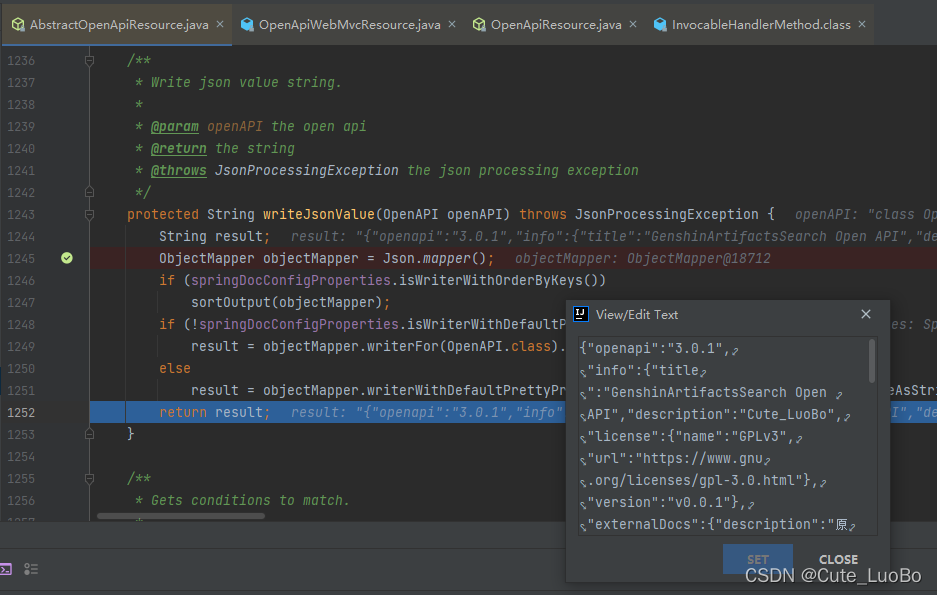The width and height of the screenshot is (937, 595).
Task: Click OpenApiResource.java file type icon
Action: click(x=479, y=24)
